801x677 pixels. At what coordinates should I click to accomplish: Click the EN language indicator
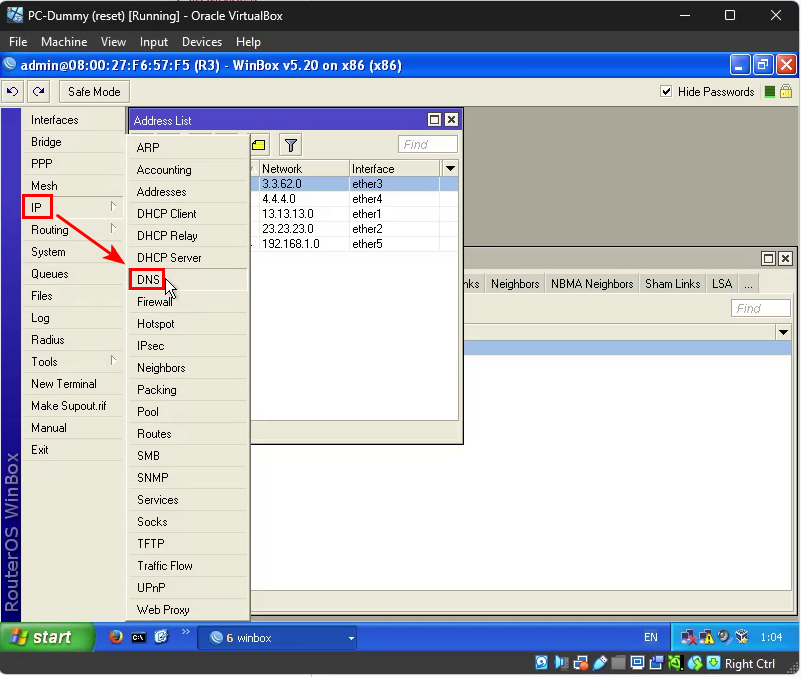651,637
